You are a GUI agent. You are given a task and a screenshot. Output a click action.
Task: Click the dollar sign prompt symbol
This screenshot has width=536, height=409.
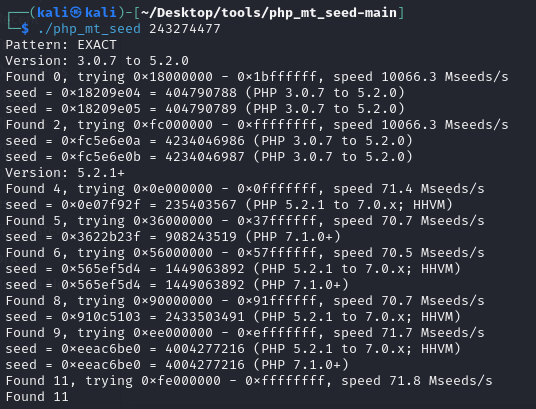point(25,29)
